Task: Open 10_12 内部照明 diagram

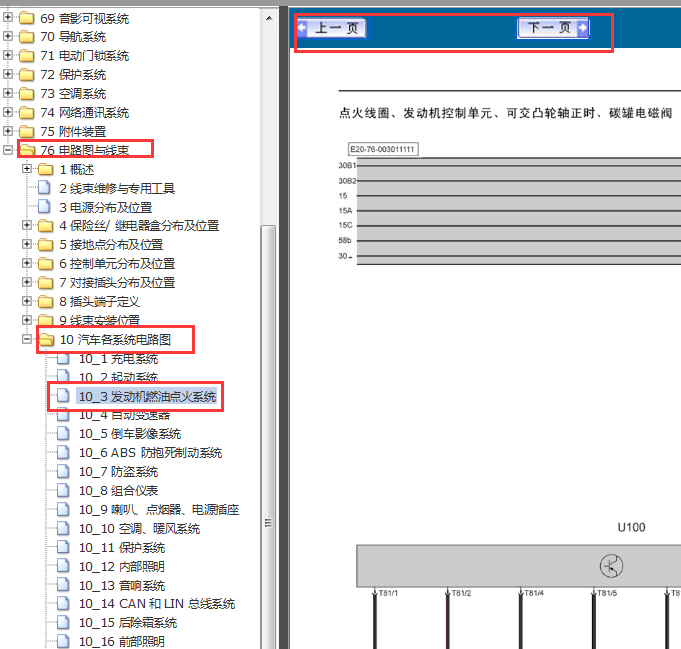Action: 122,566
